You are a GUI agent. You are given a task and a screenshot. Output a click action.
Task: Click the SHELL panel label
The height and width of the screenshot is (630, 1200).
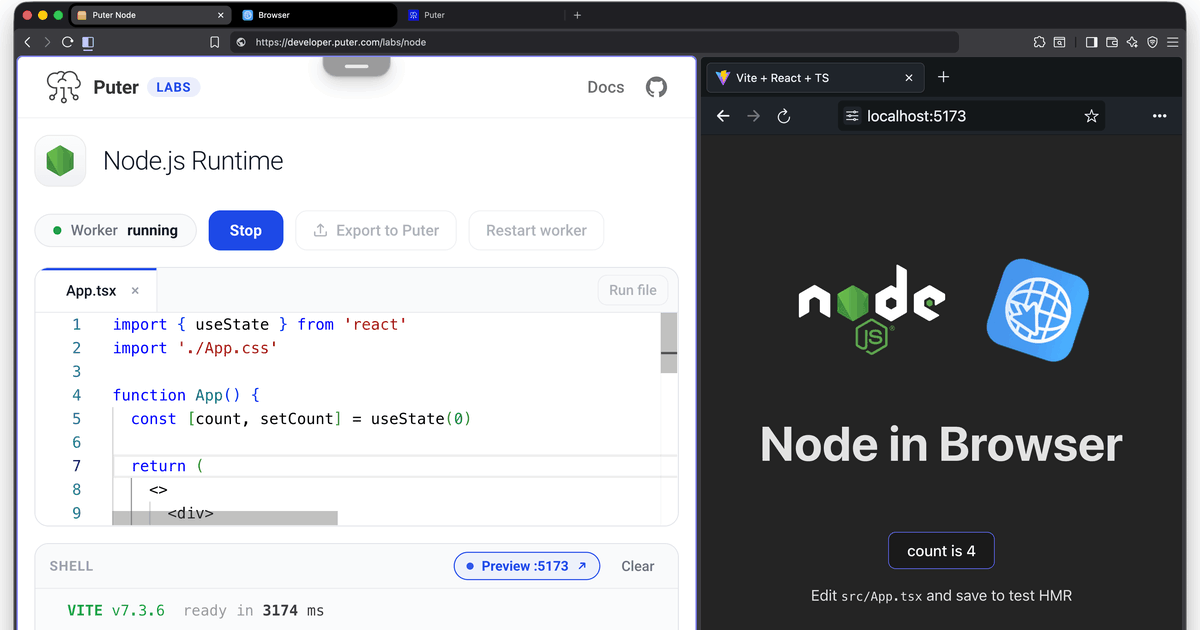71,566
